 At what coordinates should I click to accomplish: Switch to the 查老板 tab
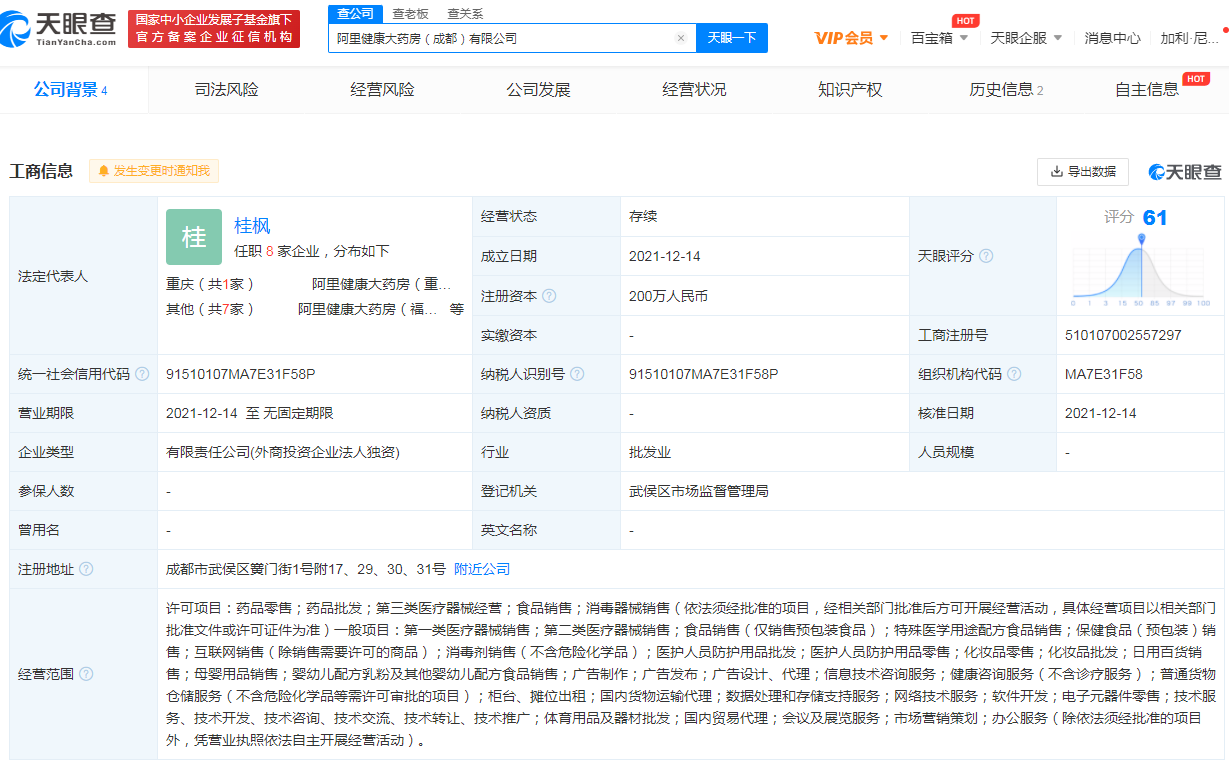point(409,14)
